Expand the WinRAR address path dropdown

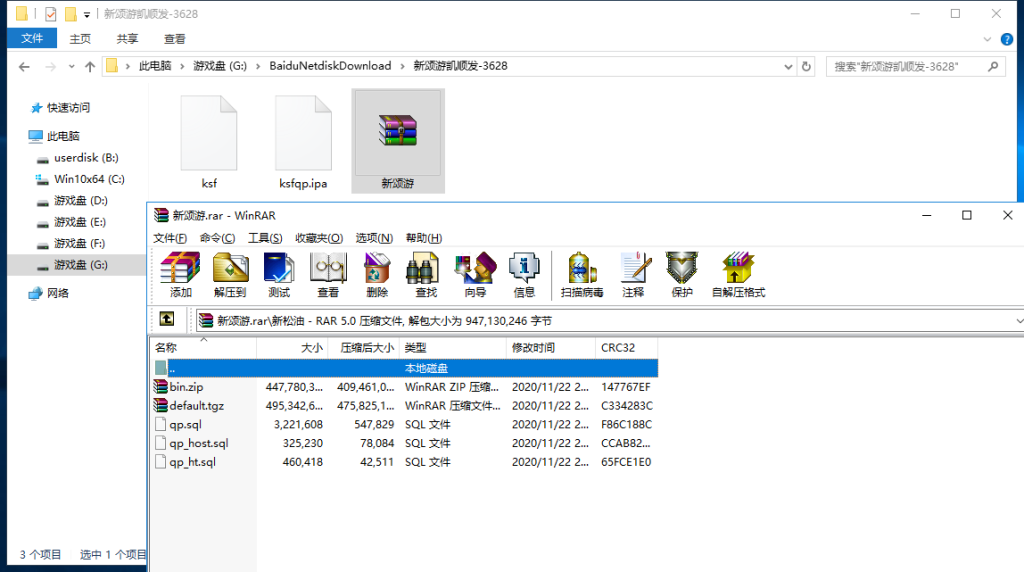tap(1018, 321)
